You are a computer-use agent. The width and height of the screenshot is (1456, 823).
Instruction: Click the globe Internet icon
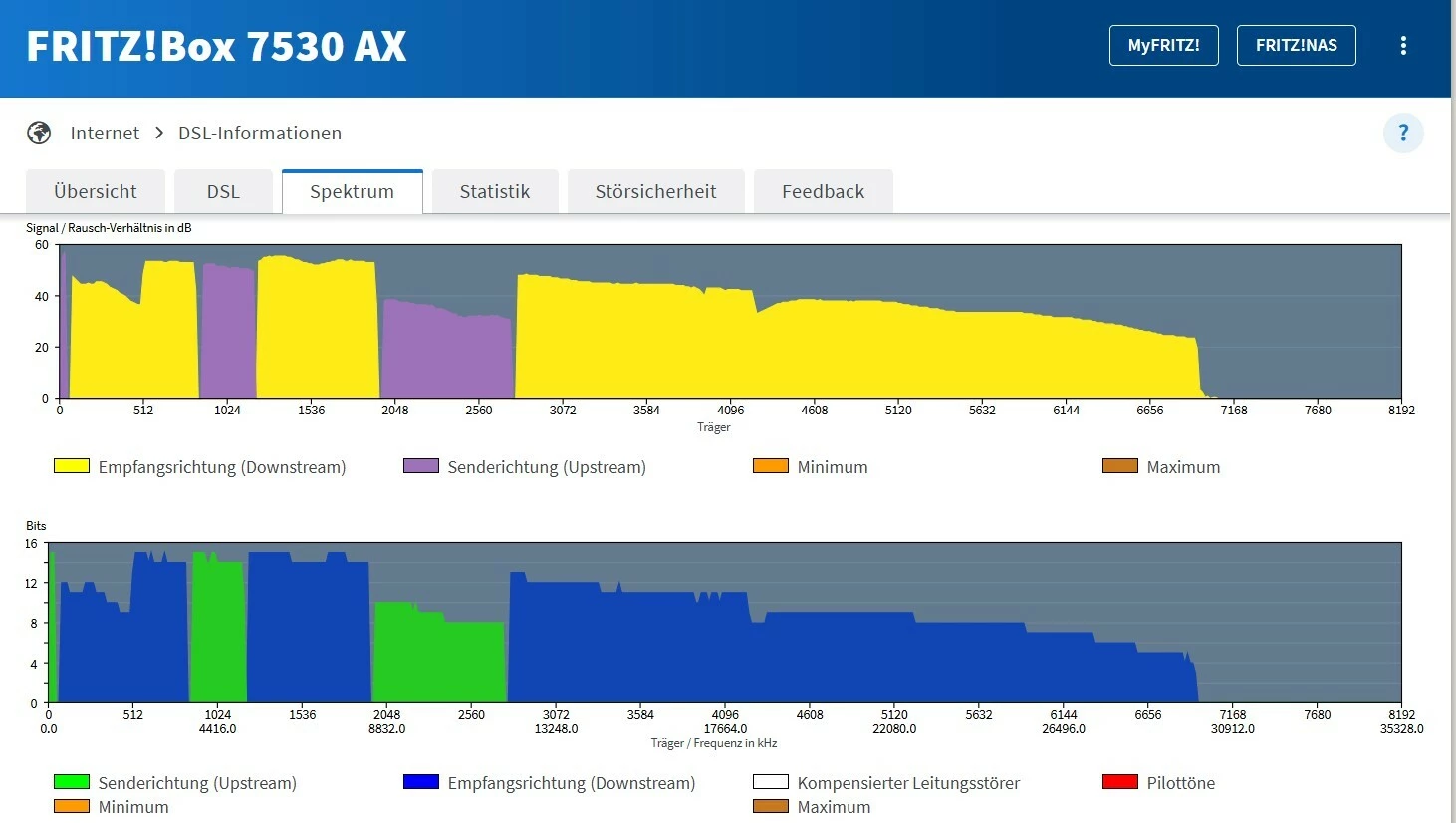(39, 133)
